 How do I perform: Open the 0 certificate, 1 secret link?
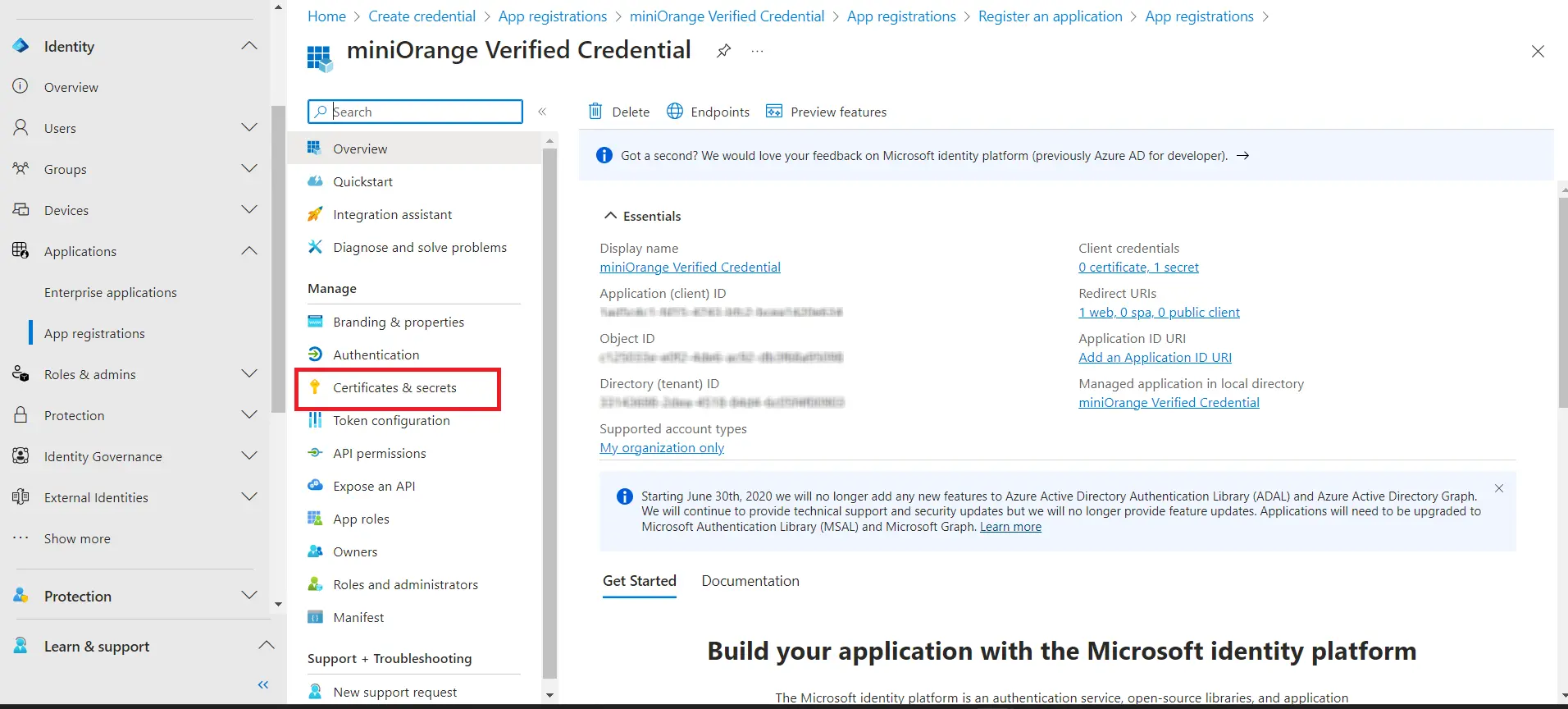click(1138, 268)
